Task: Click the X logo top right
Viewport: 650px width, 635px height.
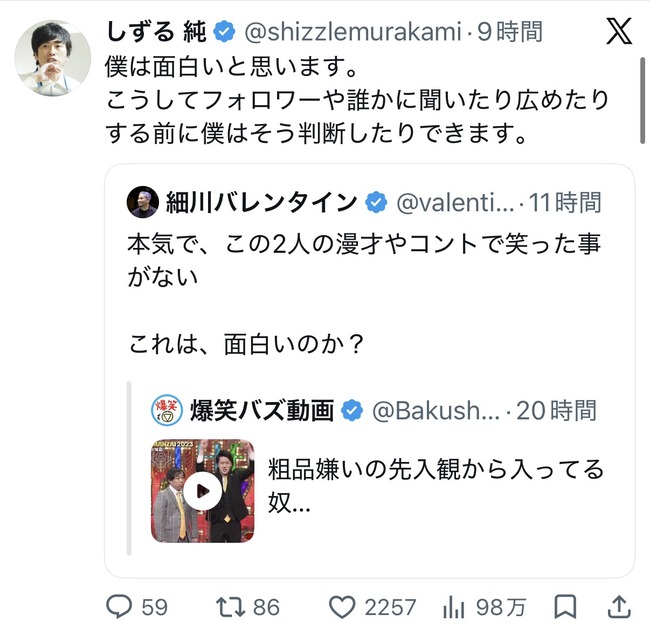Action: pos(619,31)
